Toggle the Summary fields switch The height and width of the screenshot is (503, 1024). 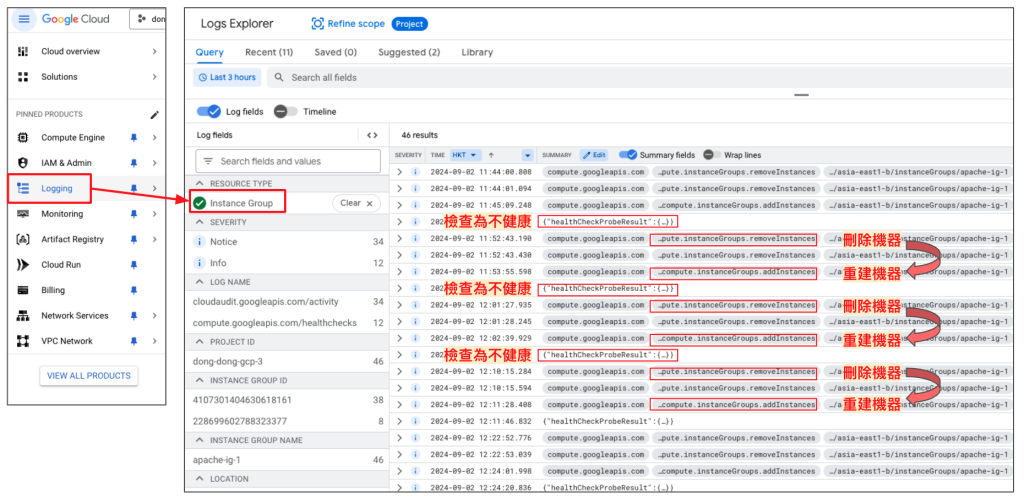point(628,155)
